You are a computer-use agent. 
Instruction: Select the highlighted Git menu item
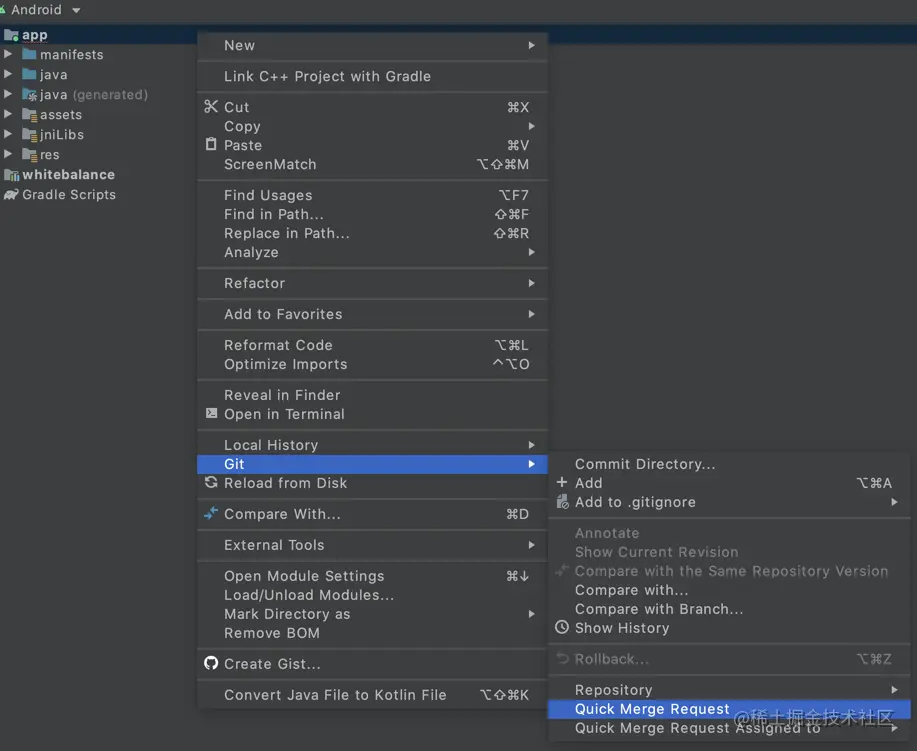(373, 464)
